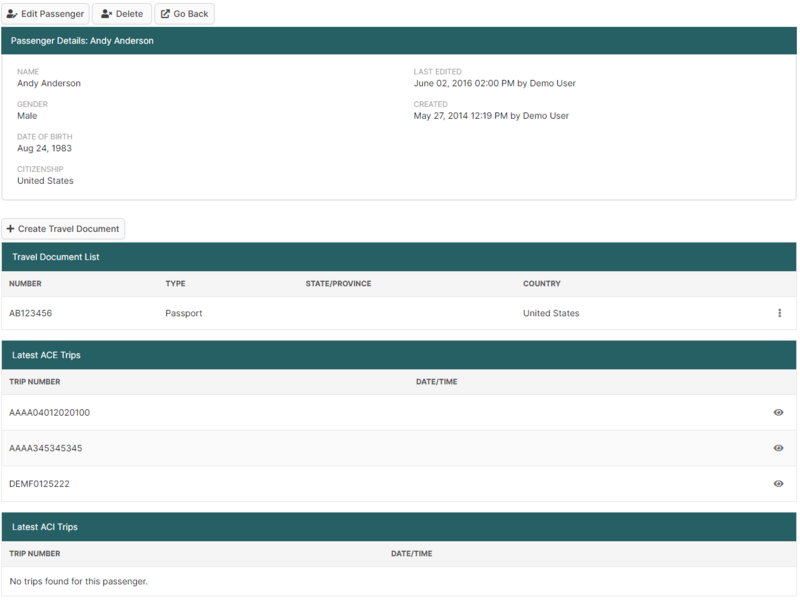
Task: Click the eye icon for trip AAAA345345345
Action: click(778, 448)
